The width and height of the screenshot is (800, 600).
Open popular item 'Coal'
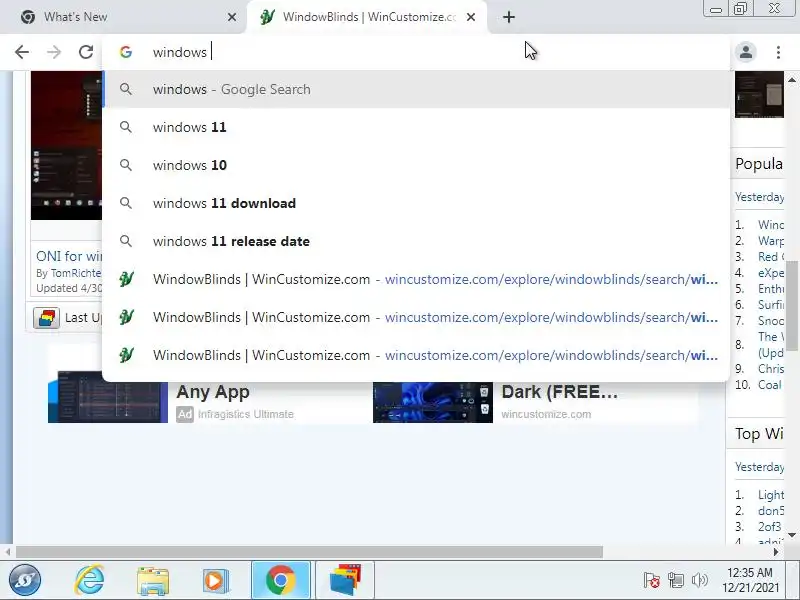pyautogui.click(x=769, y=385)
